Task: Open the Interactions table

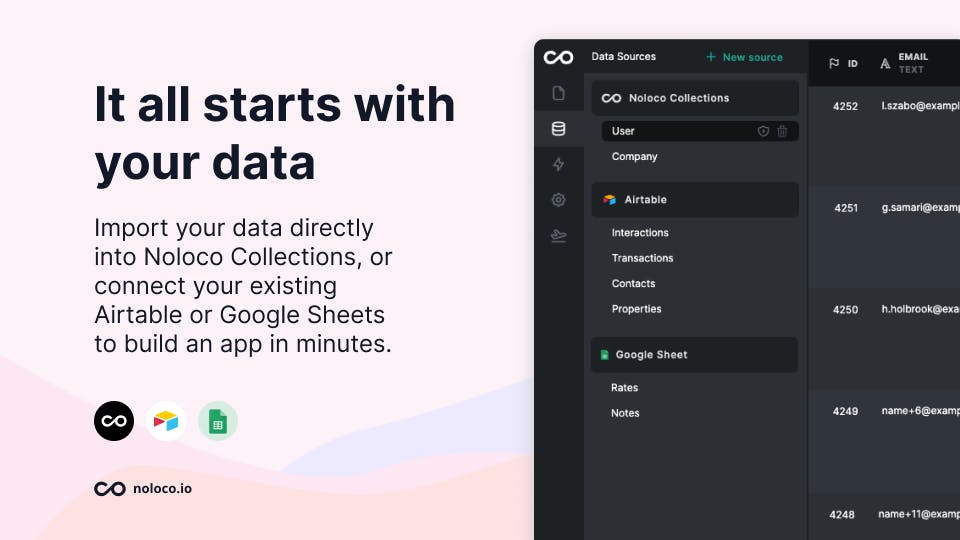Action: 640,233
